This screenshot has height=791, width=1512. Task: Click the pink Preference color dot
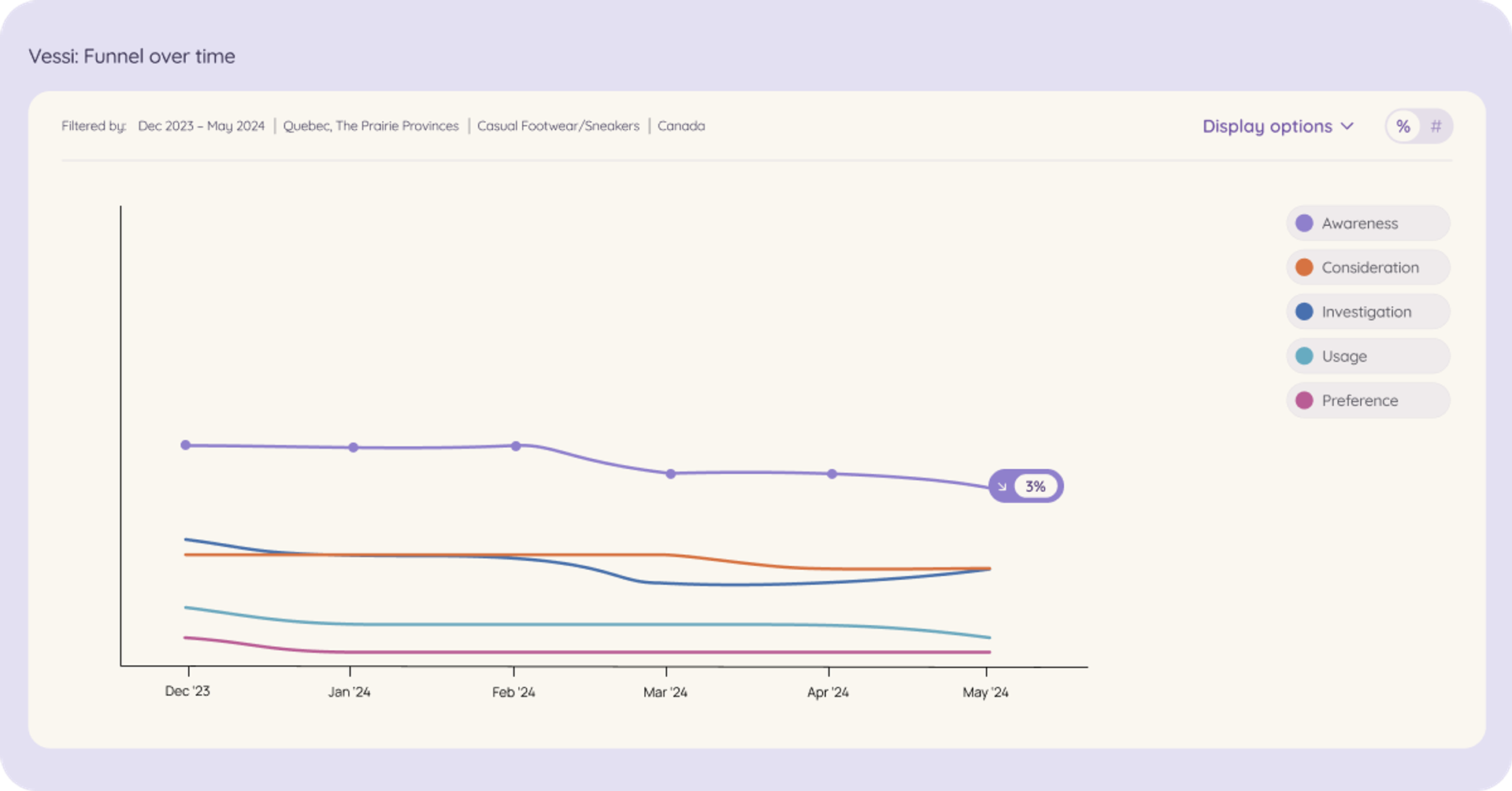(1304, 400)
